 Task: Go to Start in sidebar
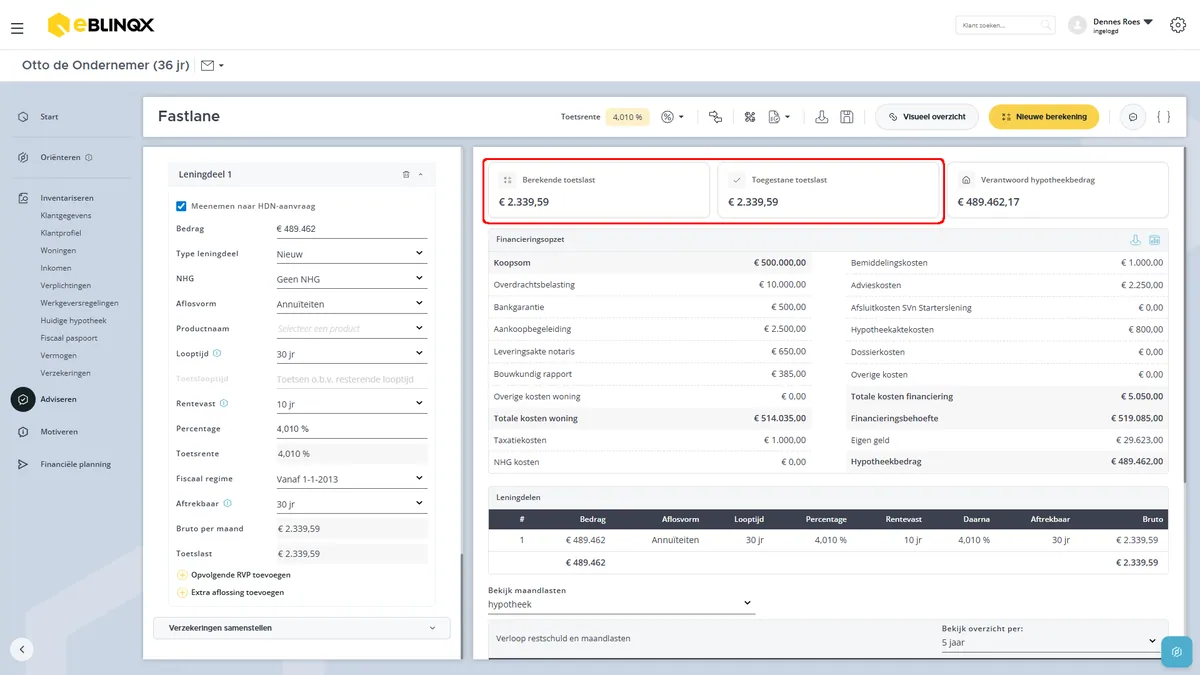coord(49,117)
